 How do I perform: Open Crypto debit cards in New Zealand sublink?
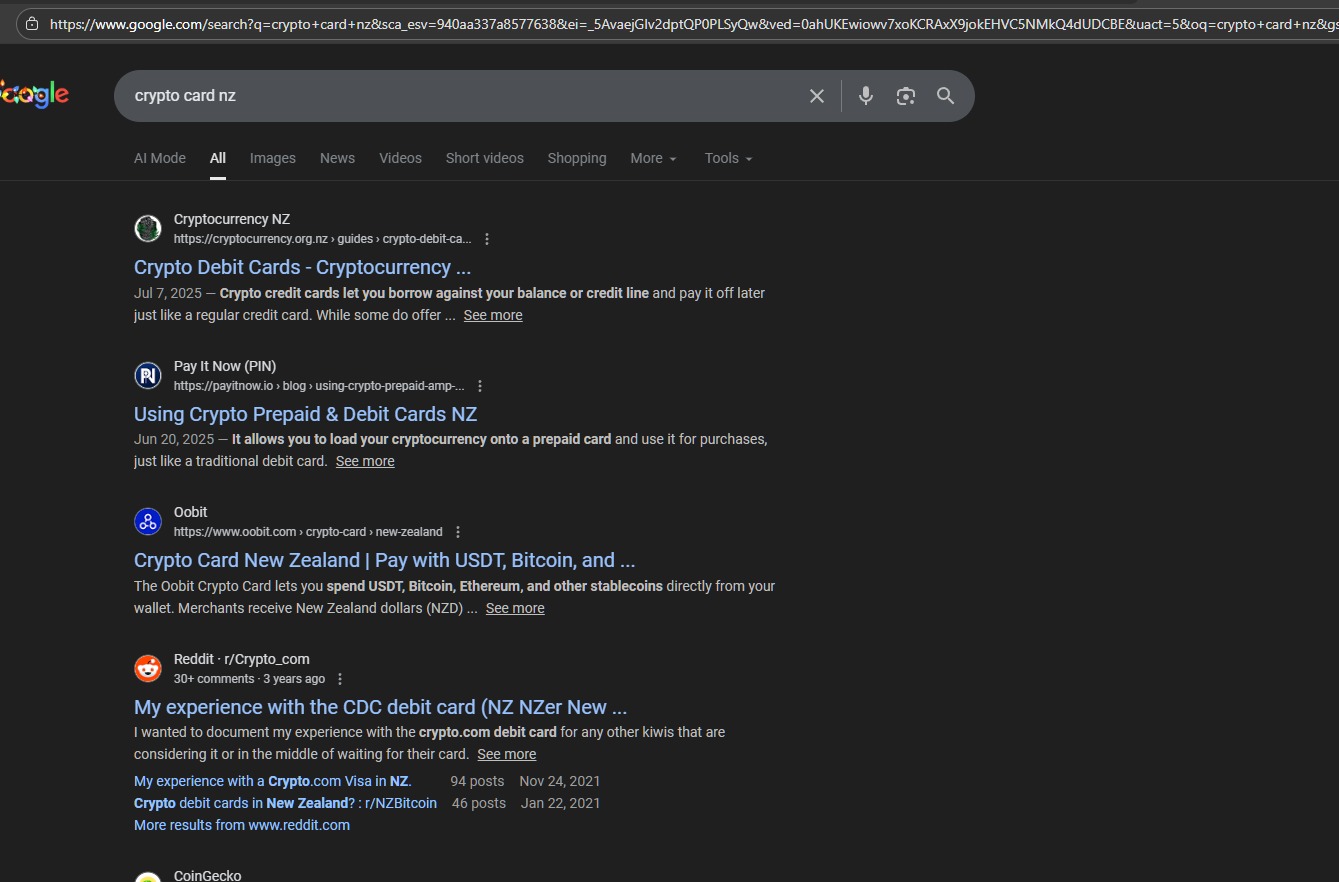pos(285,803)
